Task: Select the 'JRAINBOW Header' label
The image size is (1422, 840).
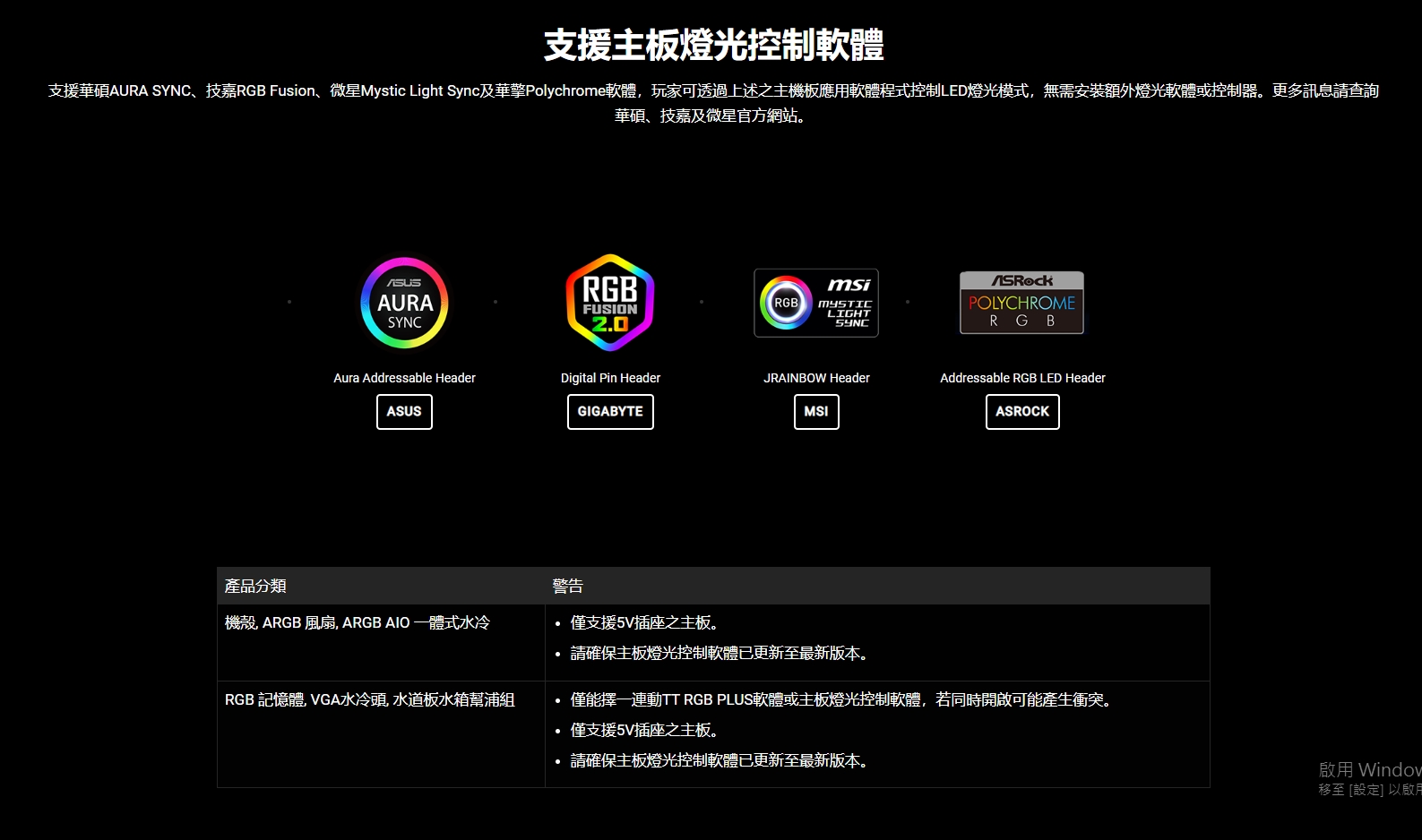Action: pyautogui.click(x=816, y=378)
